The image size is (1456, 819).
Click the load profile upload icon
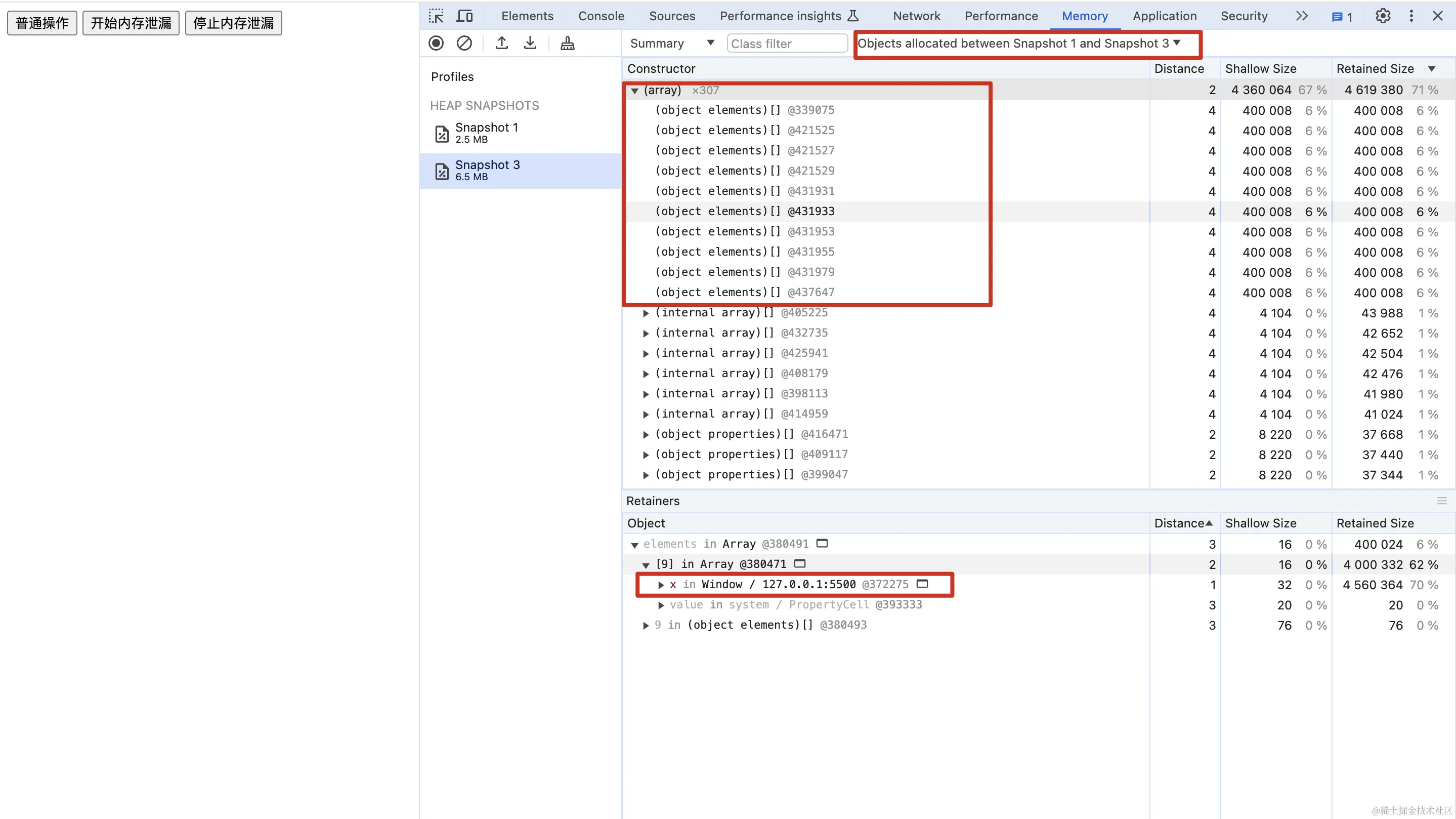501,43
